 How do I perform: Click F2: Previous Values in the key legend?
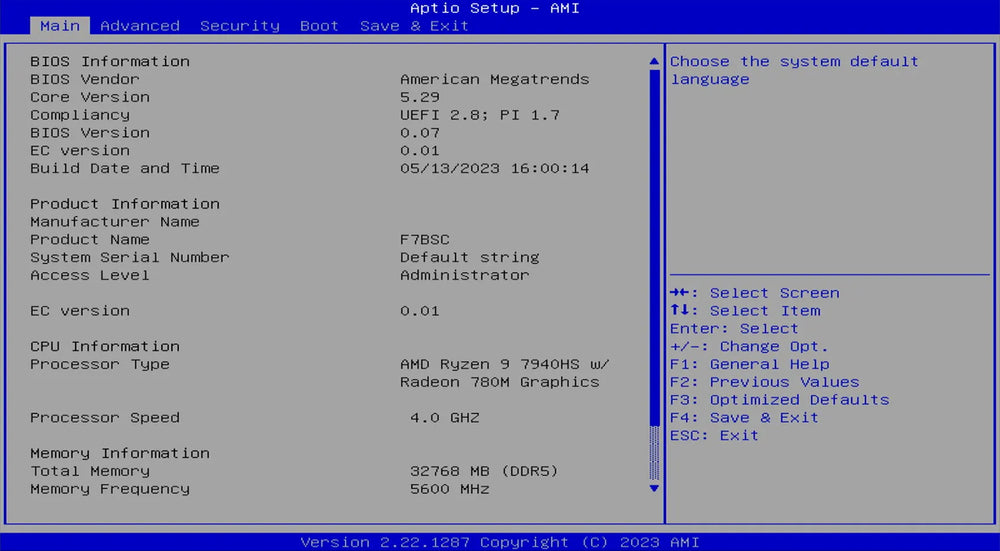tap(764, 382)
